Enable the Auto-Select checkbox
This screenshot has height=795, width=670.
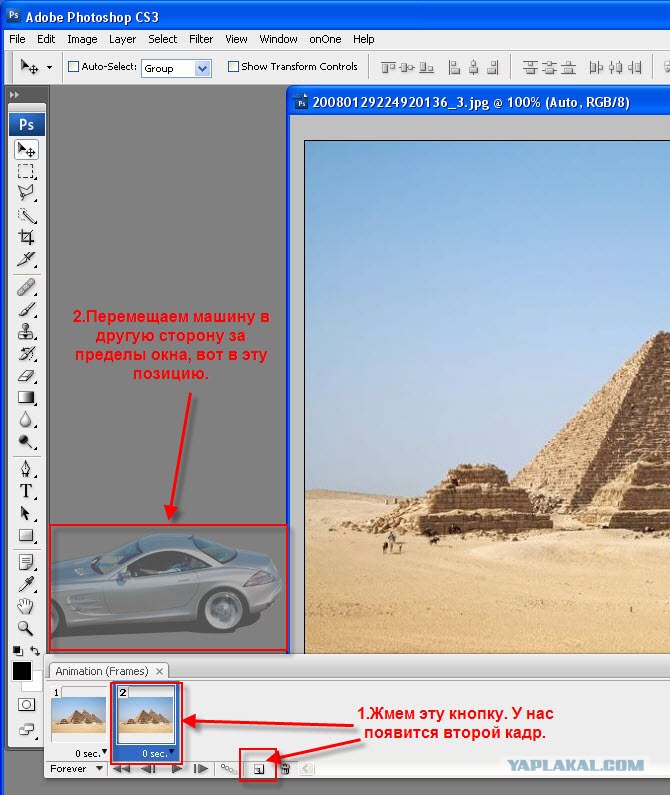tap(74, 66)
